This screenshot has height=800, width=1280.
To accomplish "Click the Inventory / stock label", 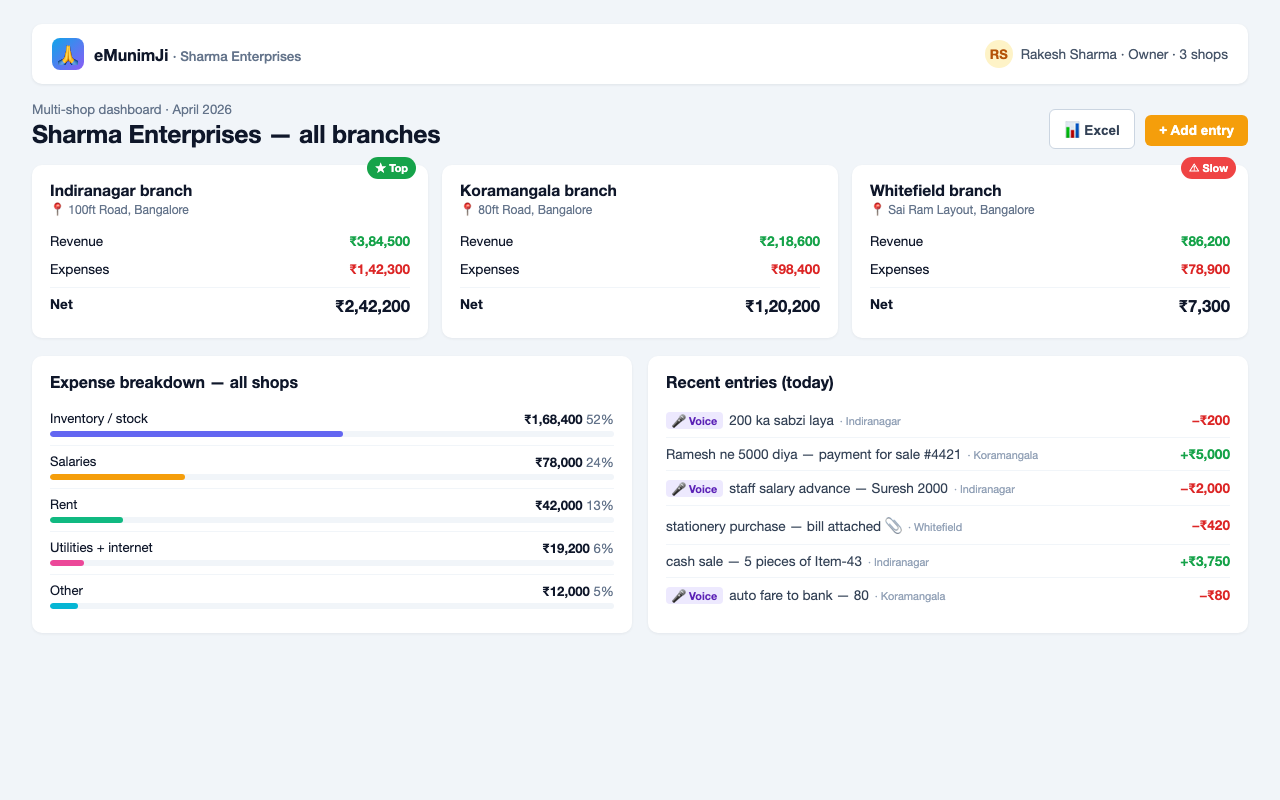I will 99,419.
